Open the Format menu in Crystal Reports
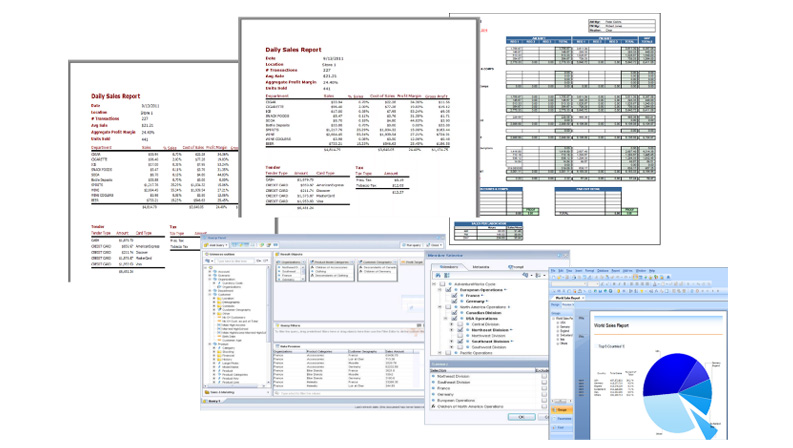This screenshot has width=793, height=448. click(589, 271)
